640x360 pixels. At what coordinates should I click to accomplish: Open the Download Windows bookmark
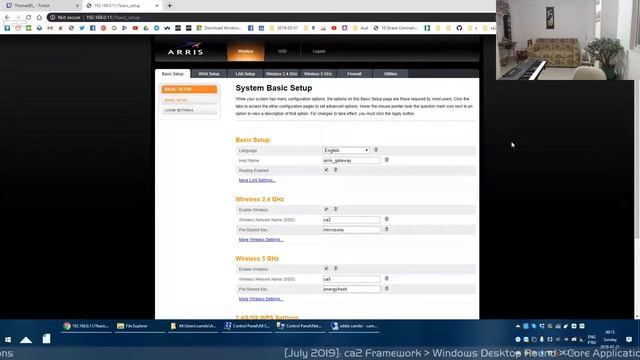click(x=219, y=28)
